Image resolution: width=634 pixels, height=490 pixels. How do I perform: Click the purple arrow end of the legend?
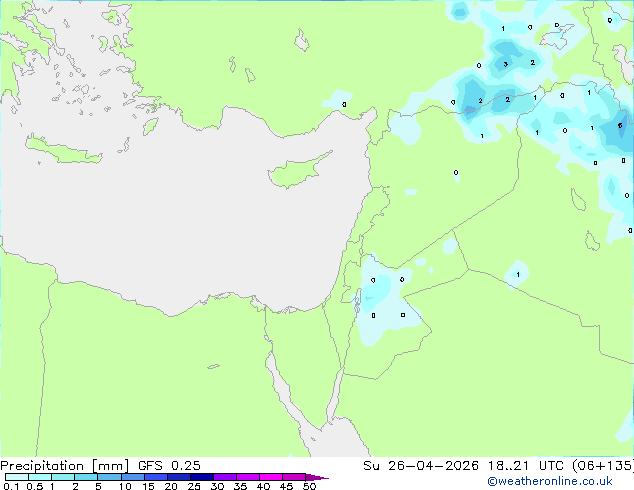317,477
